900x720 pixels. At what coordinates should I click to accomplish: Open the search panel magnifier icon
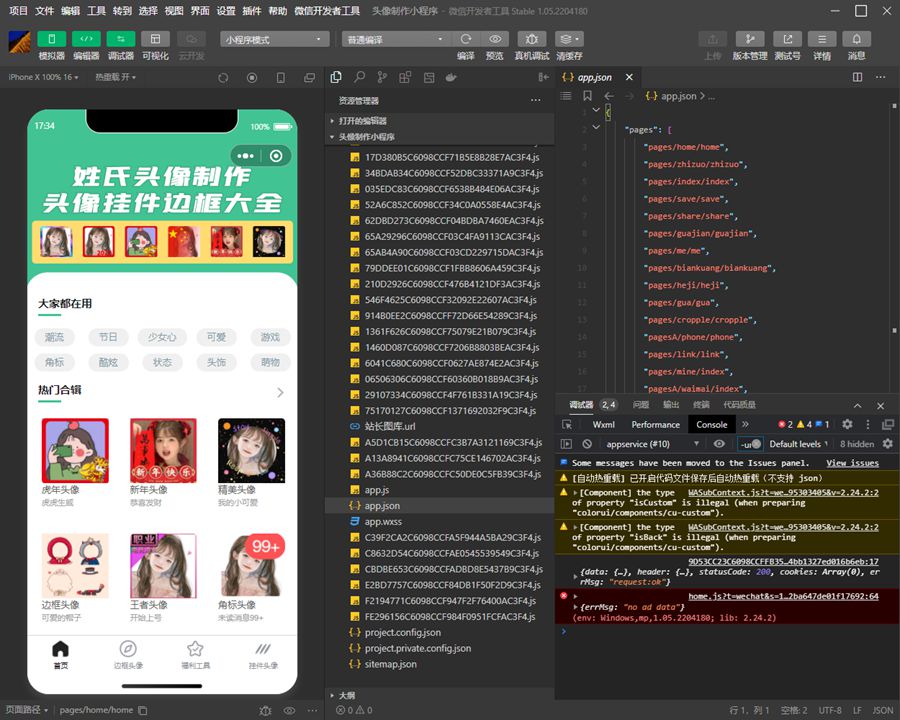[359, 77]
